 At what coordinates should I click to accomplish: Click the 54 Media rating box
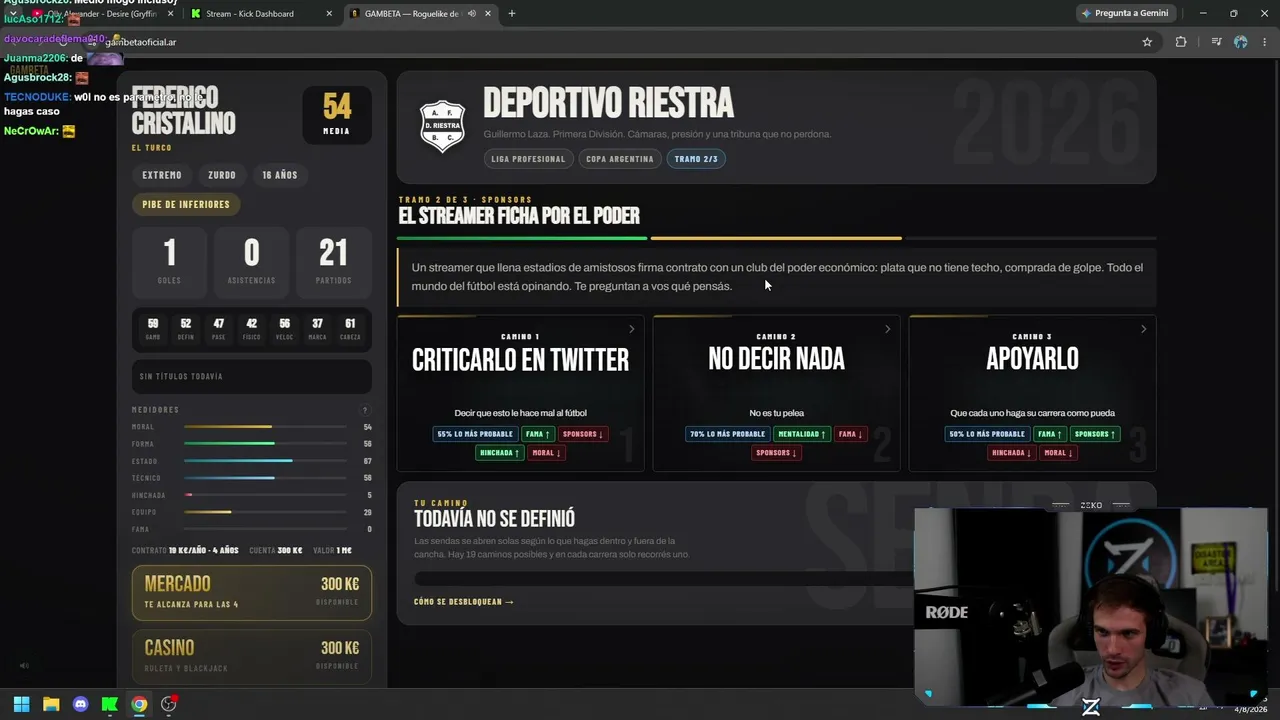(x=337, y=114)
